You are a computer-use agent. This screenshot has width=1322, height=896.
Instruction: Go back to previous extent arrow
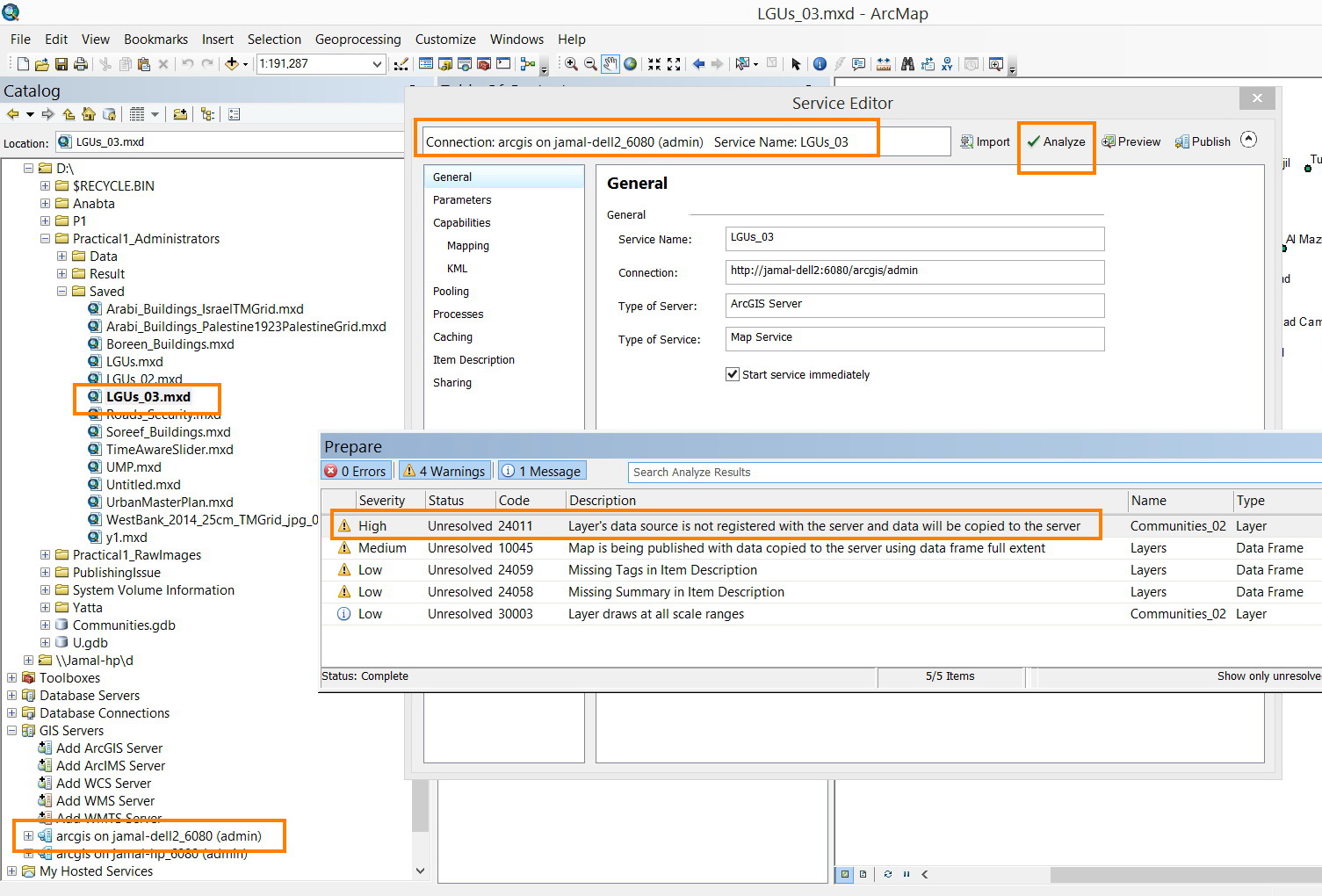(x=699, y=63)
